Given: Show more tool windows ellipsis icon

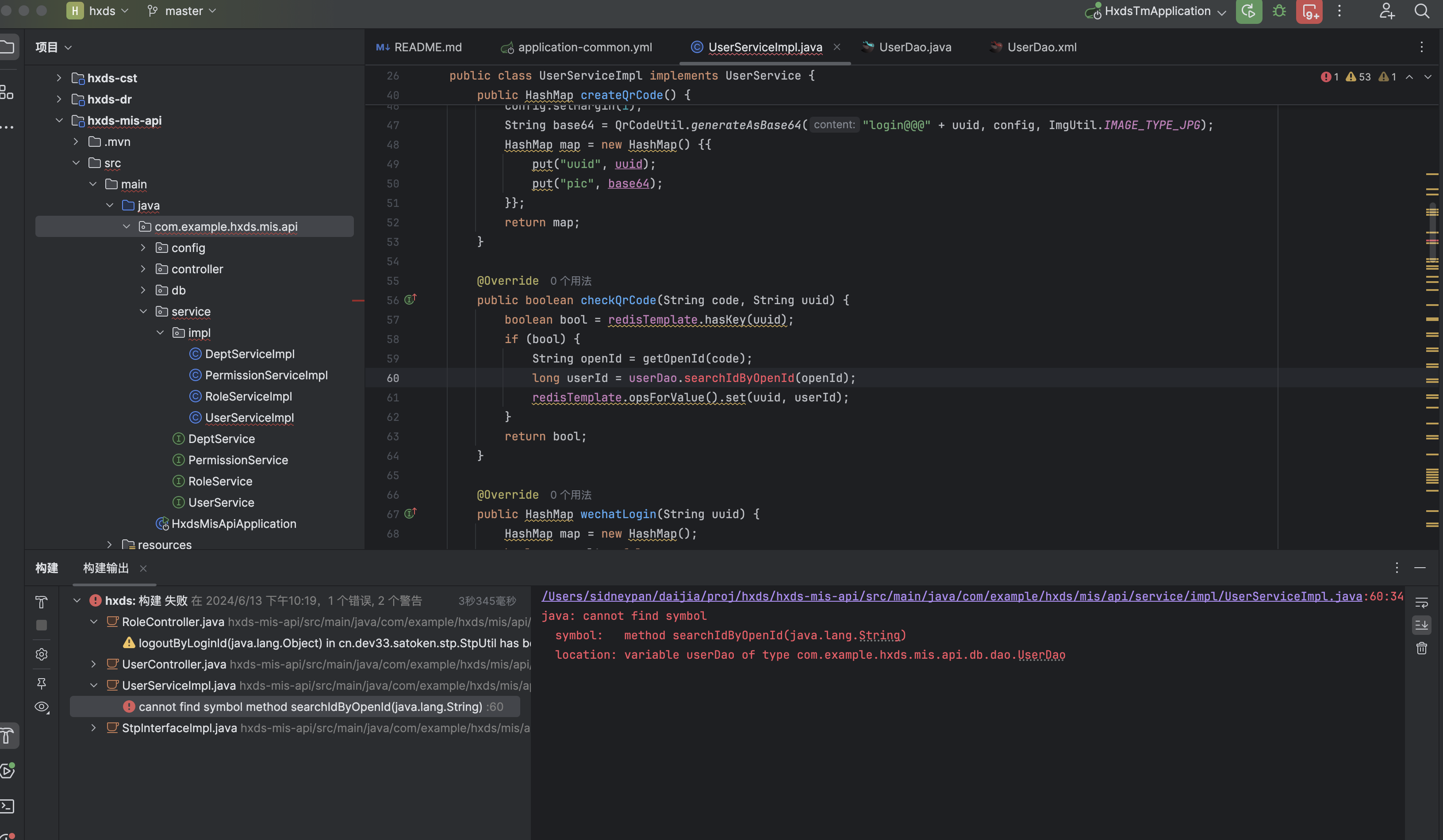Looking at the screenshot, I should coord(7,126).
